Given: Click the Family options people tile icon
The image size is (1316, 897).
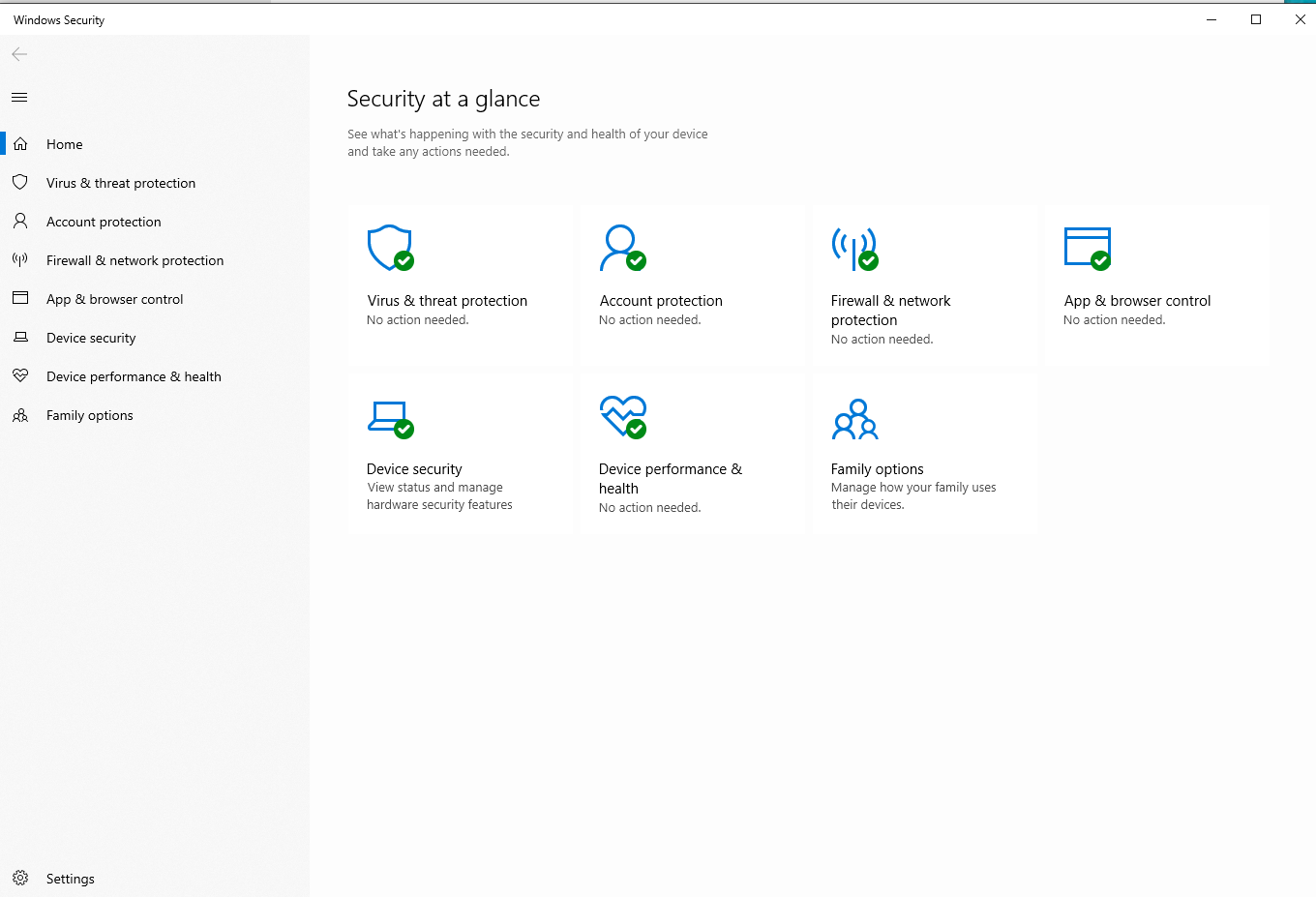Looking at the screenshot, I should (x=854, y=419).
